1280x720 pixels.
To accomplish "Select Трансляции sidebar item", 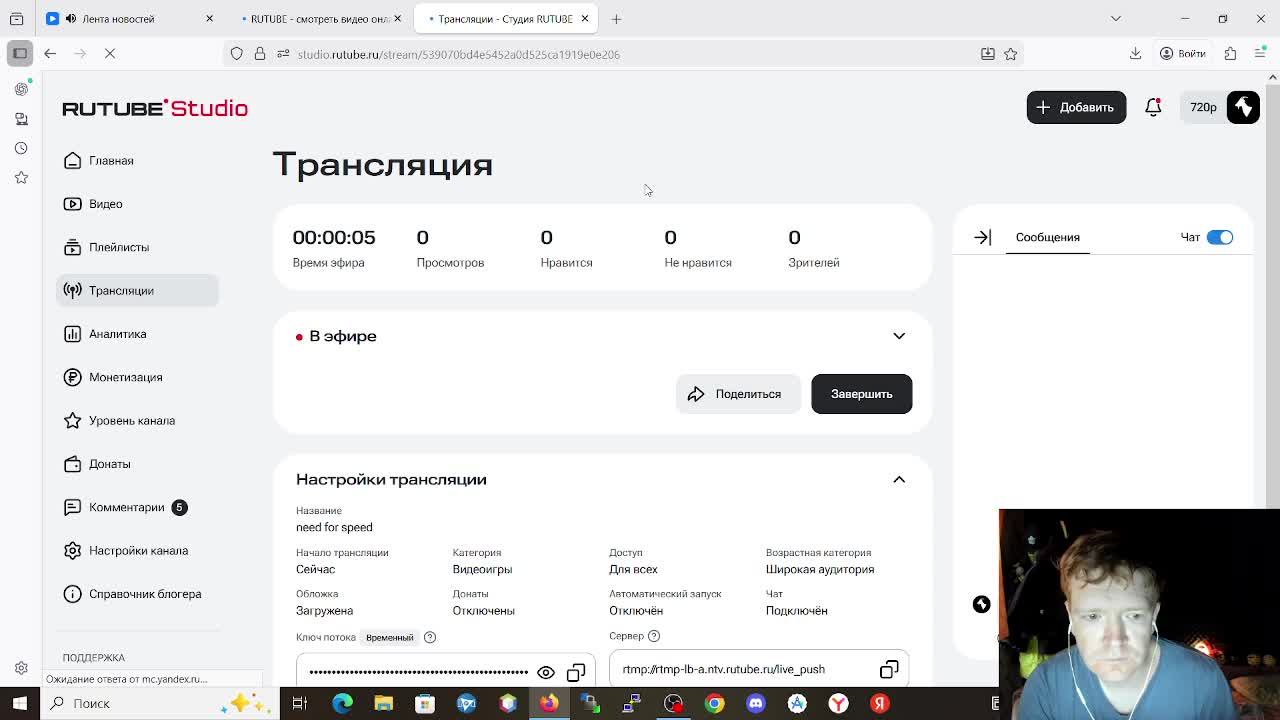I will [x=137, y=290].
